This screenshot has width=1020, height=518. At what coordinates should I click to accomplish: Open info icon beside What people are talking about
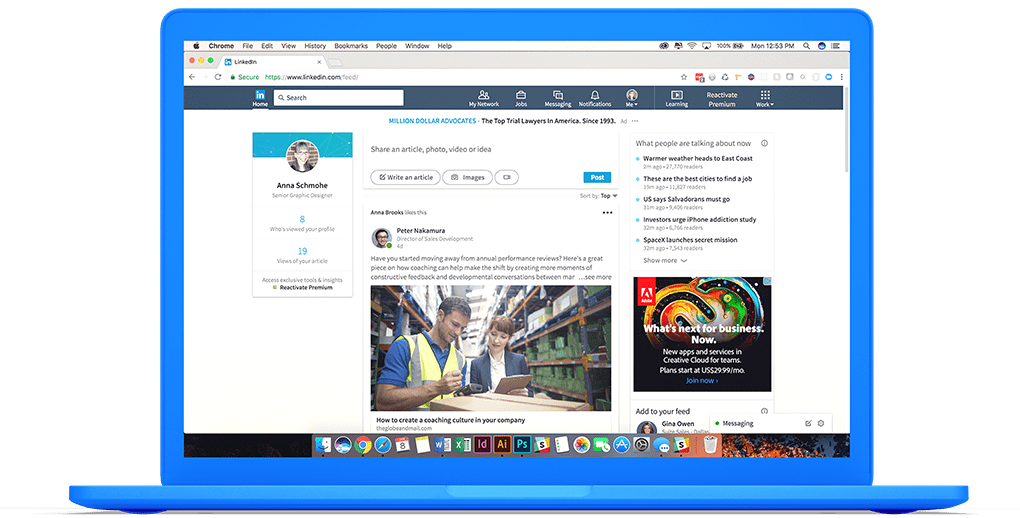[764, 143]
